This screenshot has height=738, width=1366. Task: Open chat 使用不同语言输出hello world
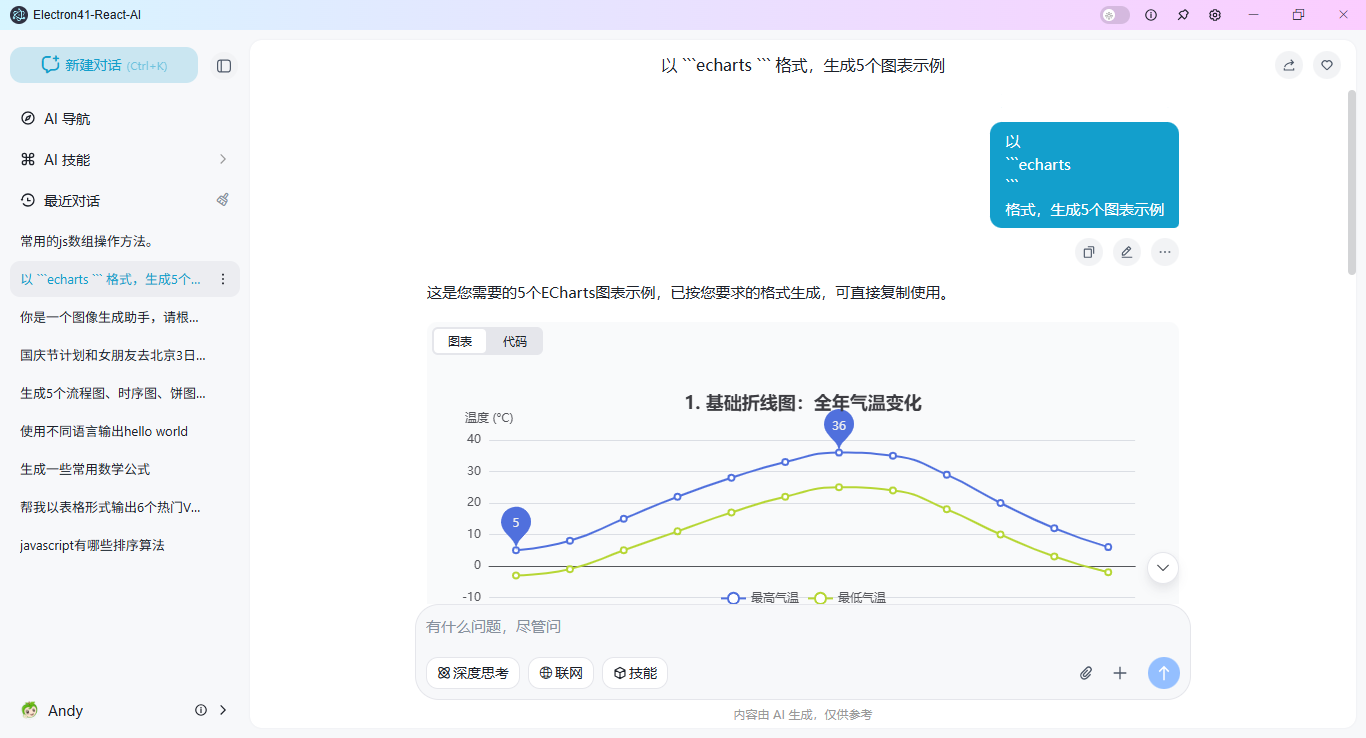point(125,431)
